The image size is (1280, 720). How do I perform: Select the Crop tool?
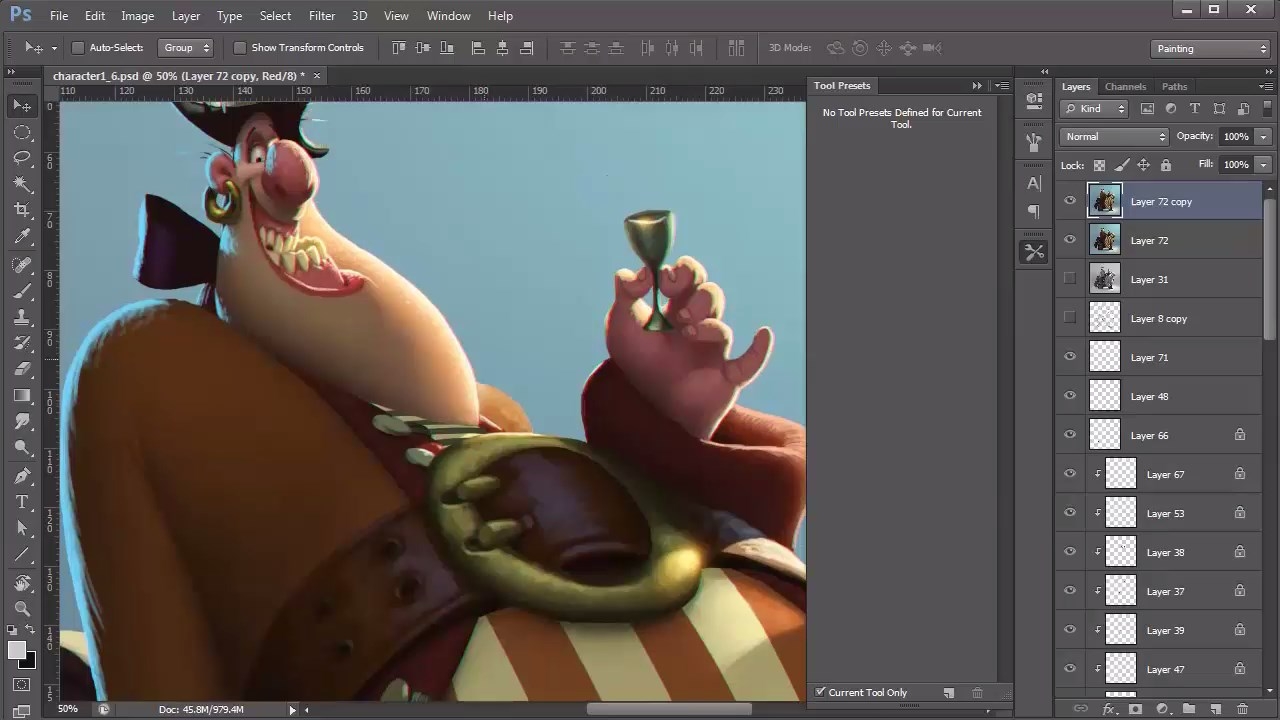coord(22,210)
